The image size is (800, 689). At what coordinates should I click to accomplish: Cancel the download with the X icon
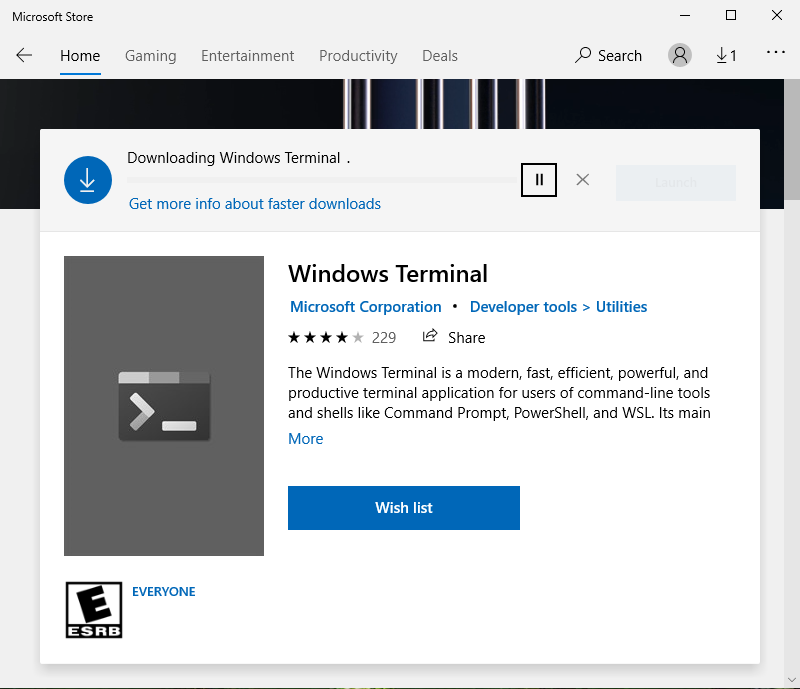tap(583, 180)
